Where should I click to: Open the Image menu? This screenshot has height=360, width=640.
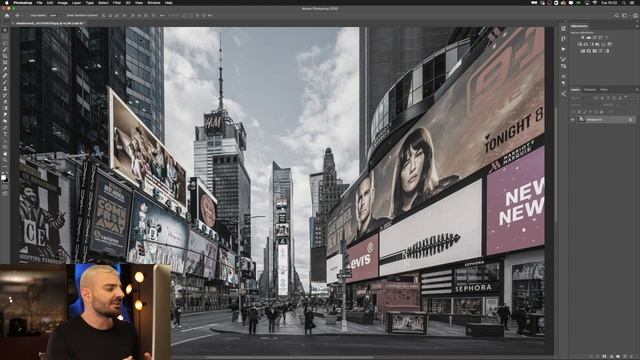(62, 2)
